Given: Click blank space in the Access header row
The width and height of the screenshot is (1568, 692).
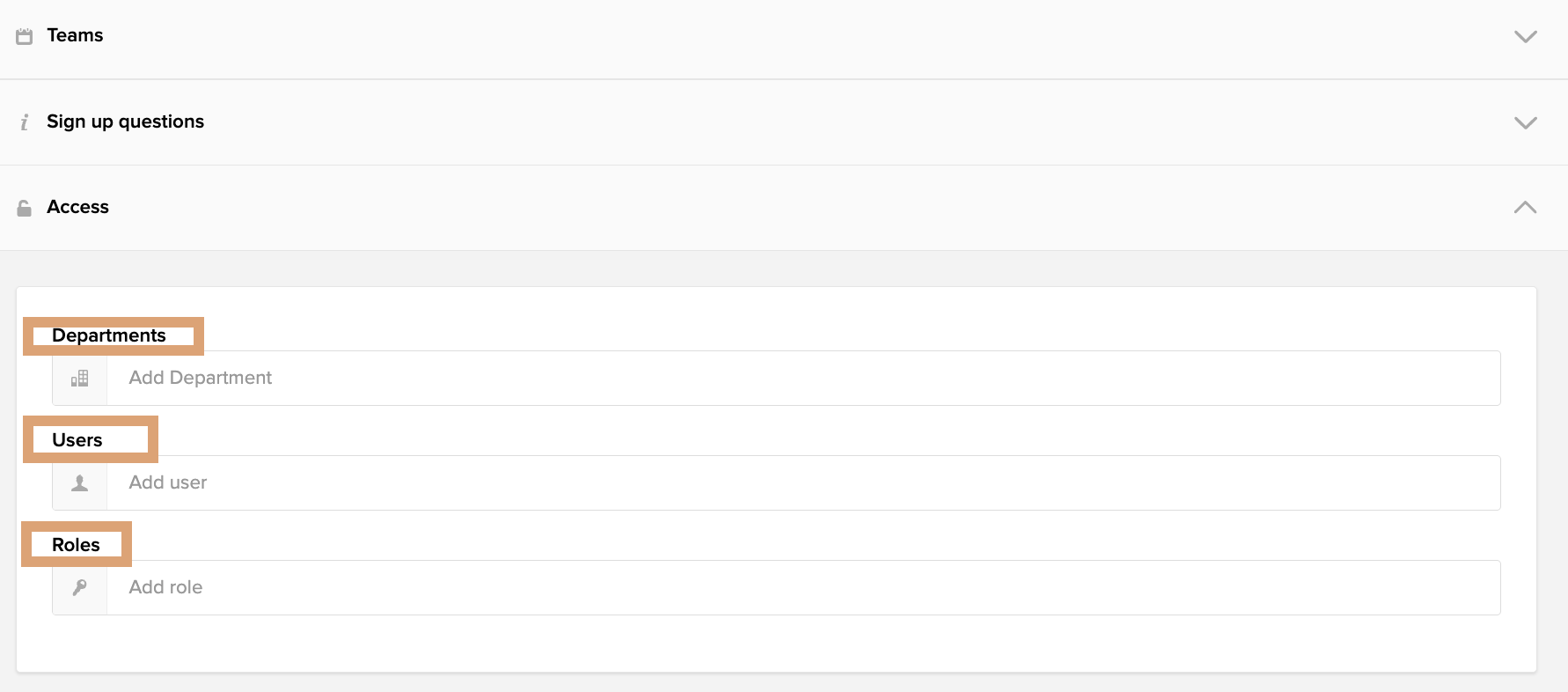Looking at the screenshot, I should tap(792, 208).
